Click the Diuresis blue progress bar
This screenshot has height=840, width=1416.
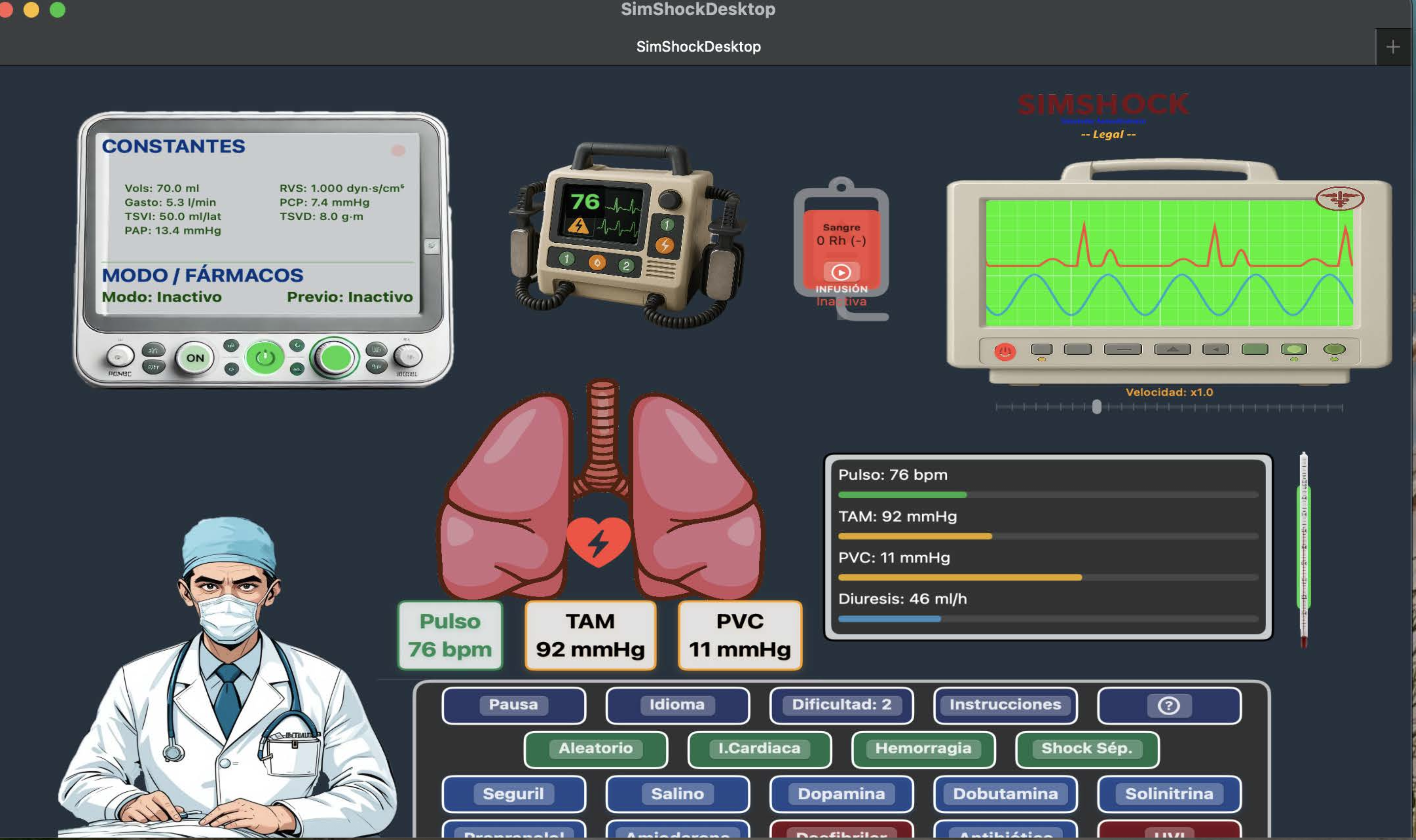1048,619
